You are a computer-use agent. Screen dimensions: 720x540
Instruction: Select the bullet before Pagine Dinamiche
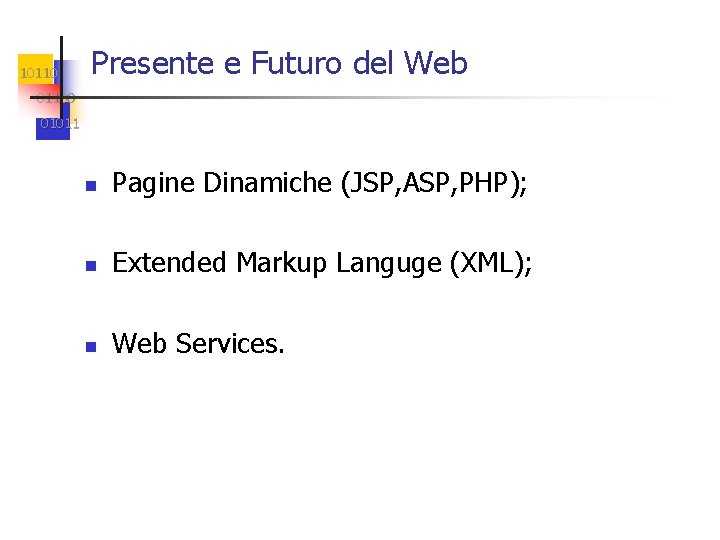[91, 186]
